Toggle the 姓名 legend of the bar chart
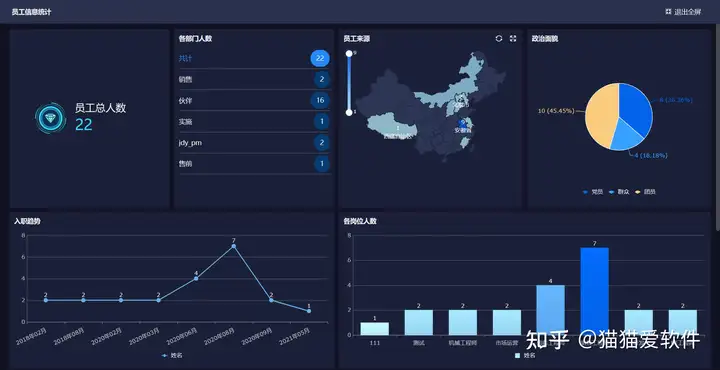The image size is (720, 370). coord(525,355)
